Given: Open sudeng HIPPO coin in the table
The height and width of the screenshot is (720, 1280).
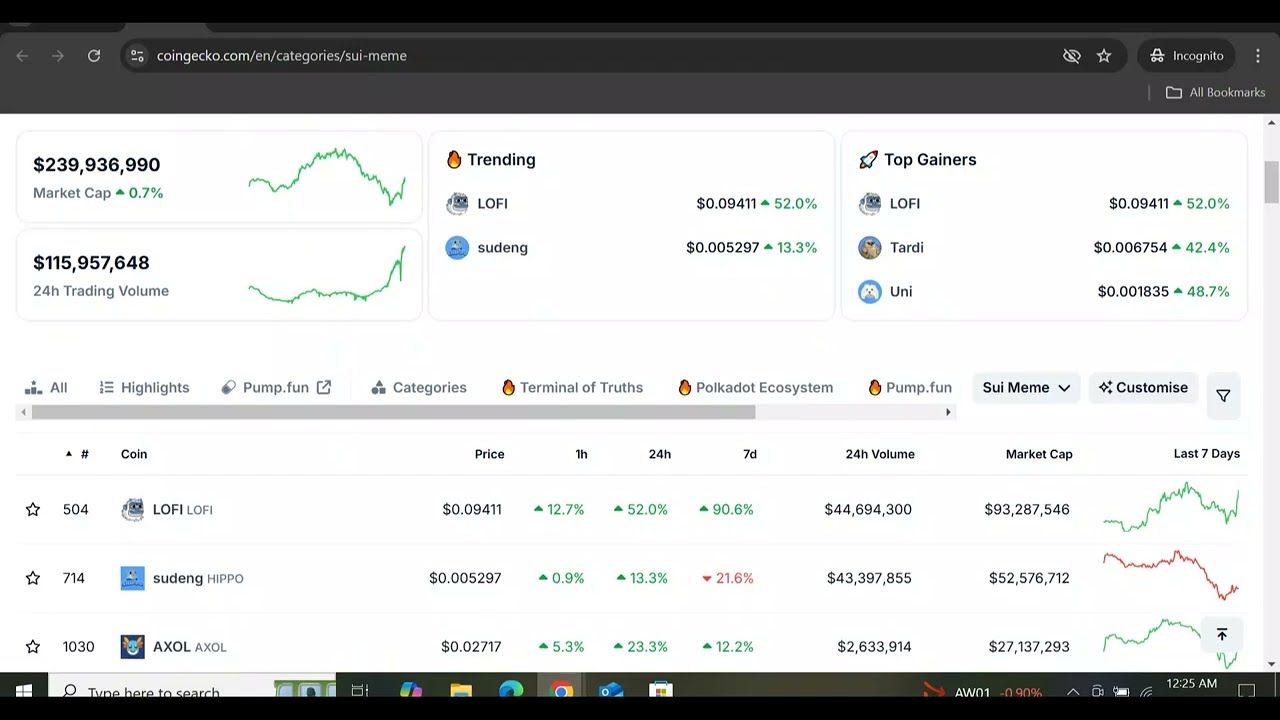Looking at the screenshot, I should [x=198, y=578].
